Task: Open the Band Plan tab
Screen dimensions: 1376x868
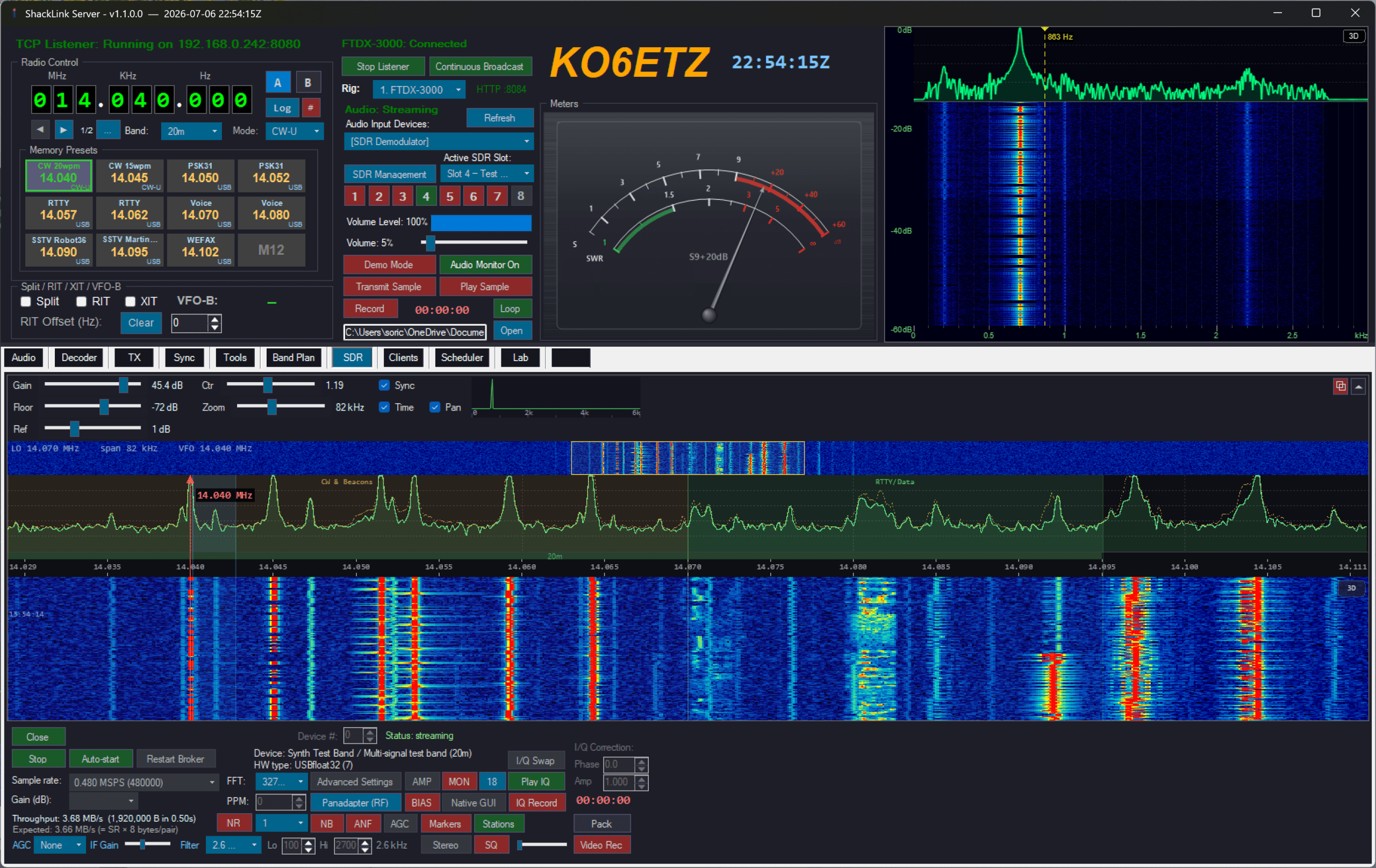Action: 293,357
